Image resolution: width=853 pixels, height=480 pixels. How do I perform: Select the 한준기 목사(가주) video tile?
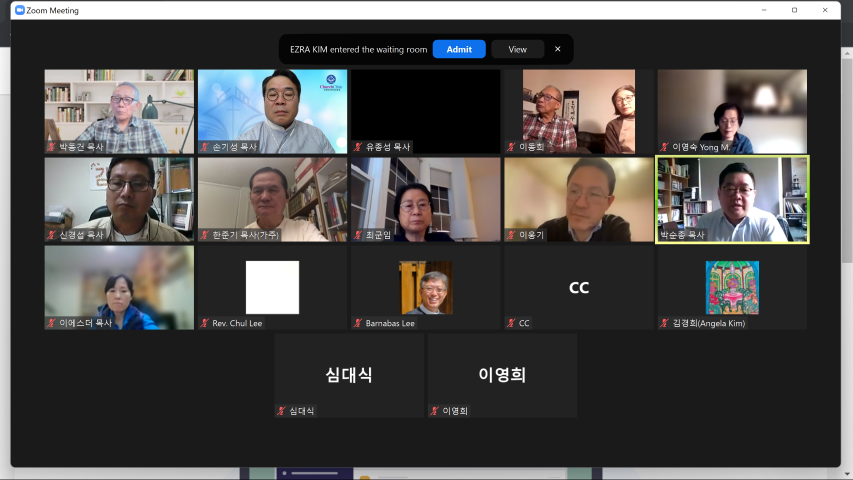click(x=273, y=199)
